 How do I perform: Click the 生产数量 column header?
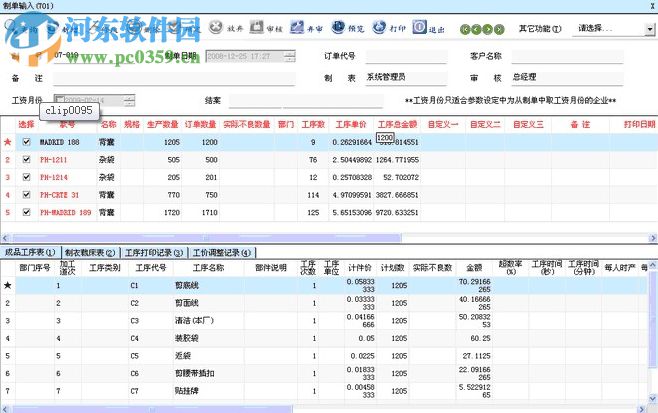pos(163,124)
